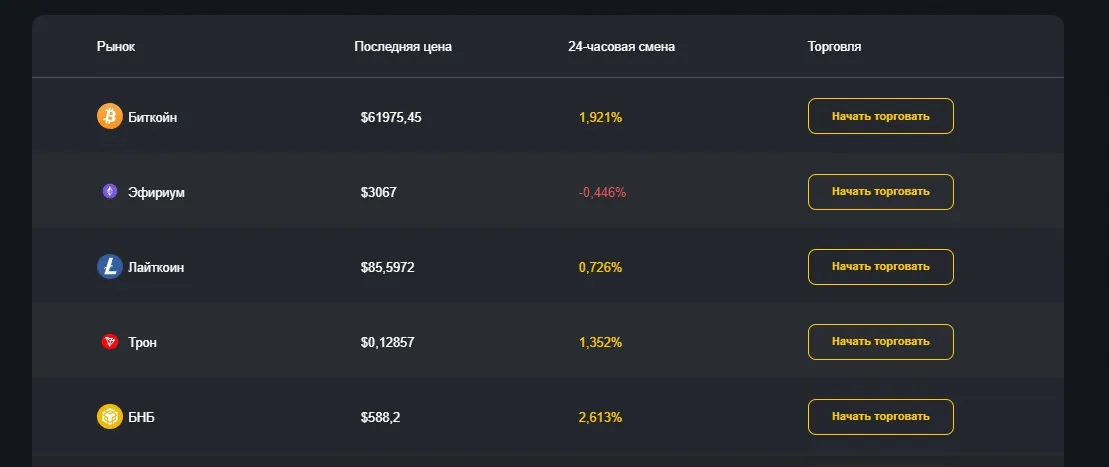Image resolution: width=1109 pixels, height=467 pixels.
Task: Click the purple Ethereum coin icon
Action: click(110, 191)
